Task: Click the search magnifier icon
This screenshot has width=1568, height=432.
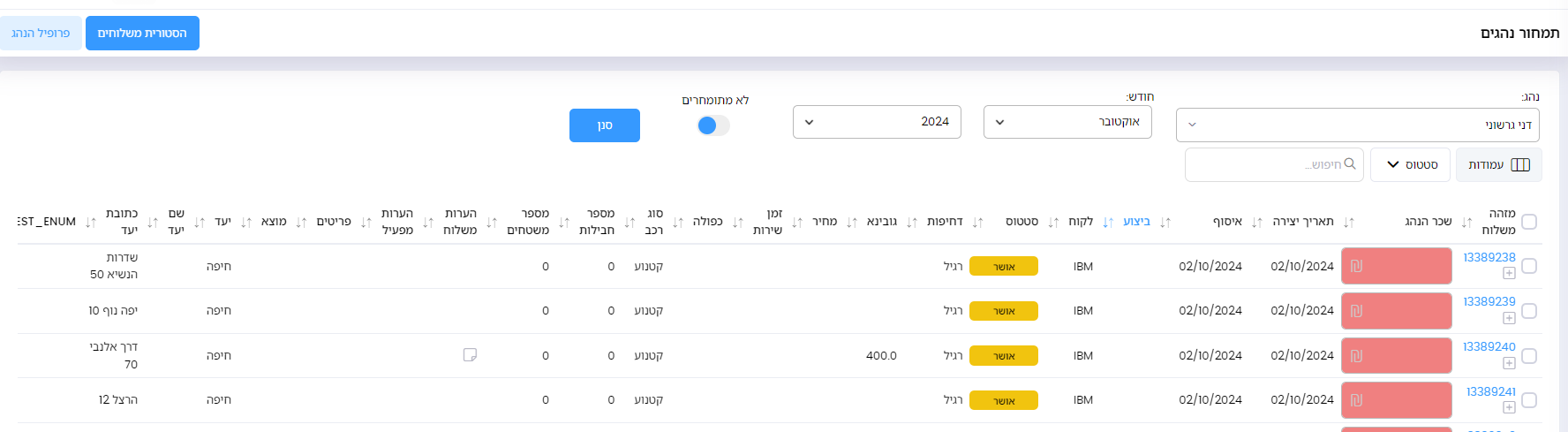Action: [1350, 164]
